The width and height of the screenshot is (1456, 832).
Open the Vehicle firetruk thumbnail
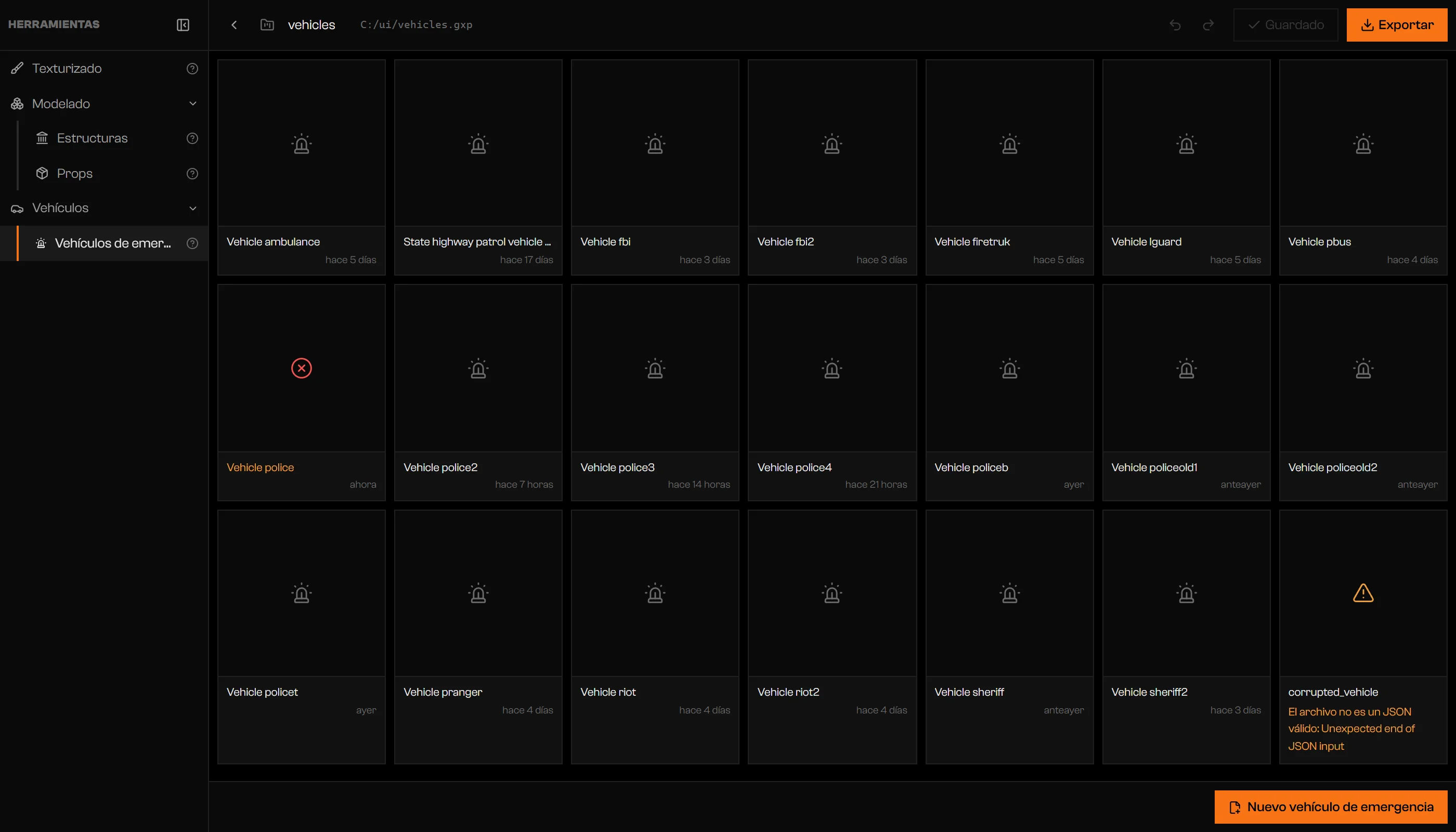click(x=1010, y=143)
